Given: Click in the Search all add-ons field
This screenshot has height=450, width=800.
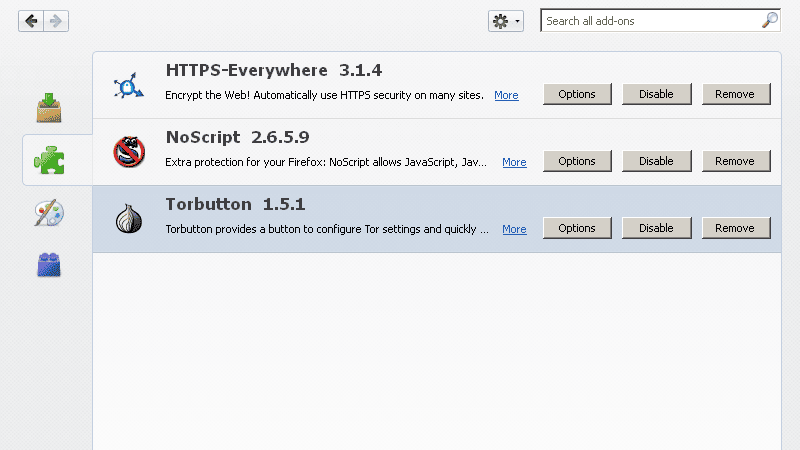Looking at the screenshot, I should pyautogui.click(x=650, y=21).
